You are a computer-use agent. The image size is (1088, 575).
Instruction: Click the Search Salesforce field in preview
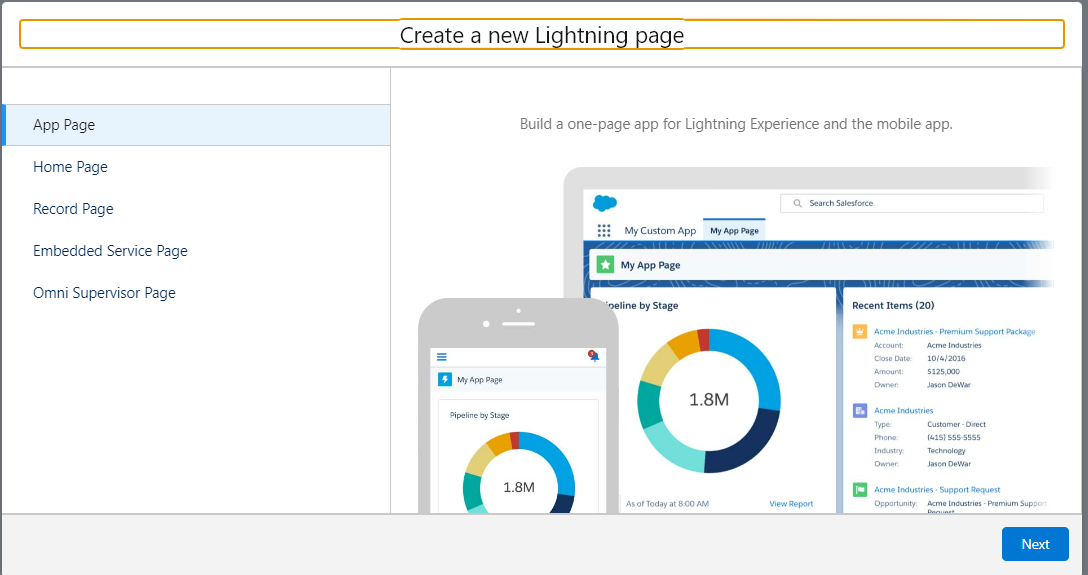click(x=912, y=203)
